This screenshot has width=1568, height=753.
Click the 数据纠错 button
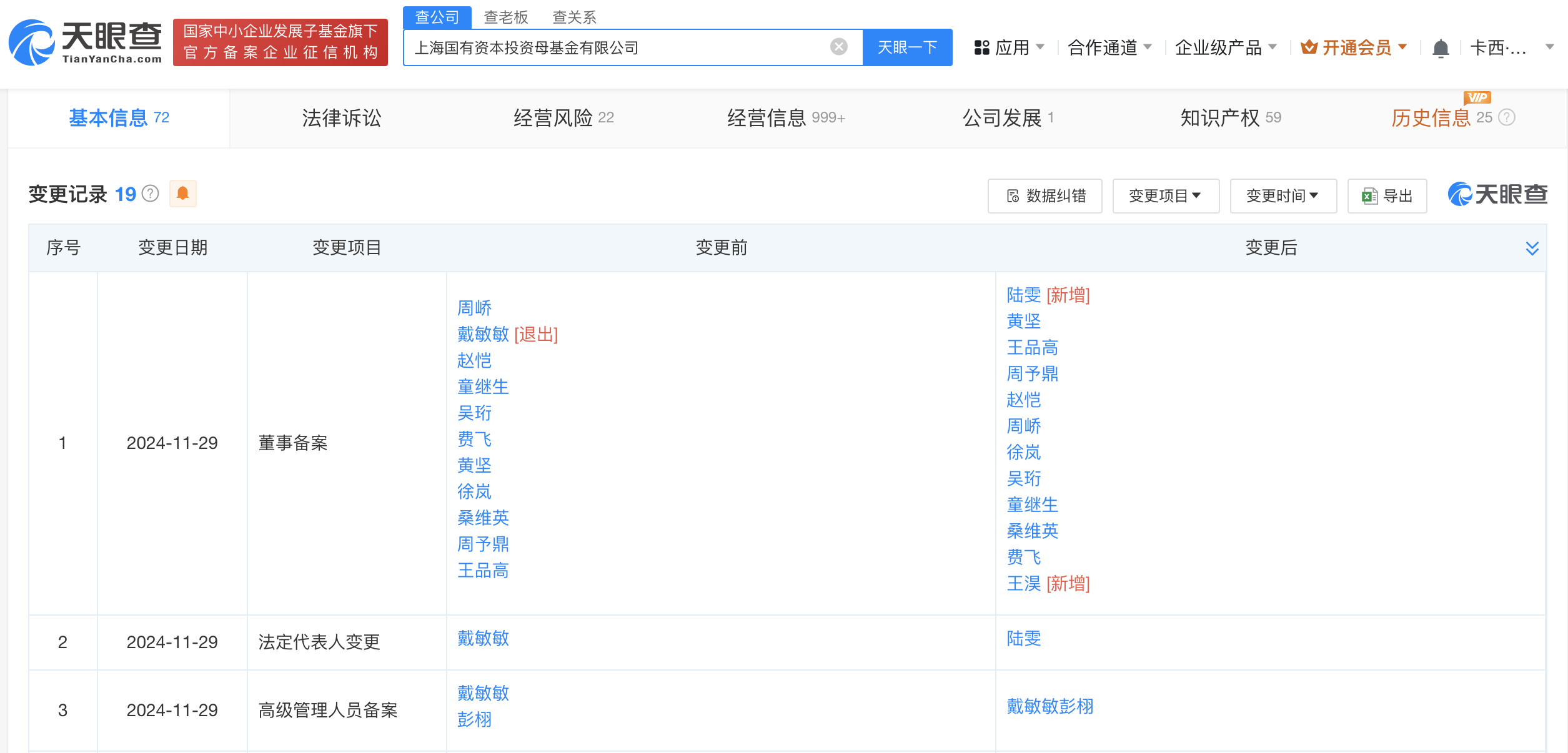click(x=1045, y=196)
